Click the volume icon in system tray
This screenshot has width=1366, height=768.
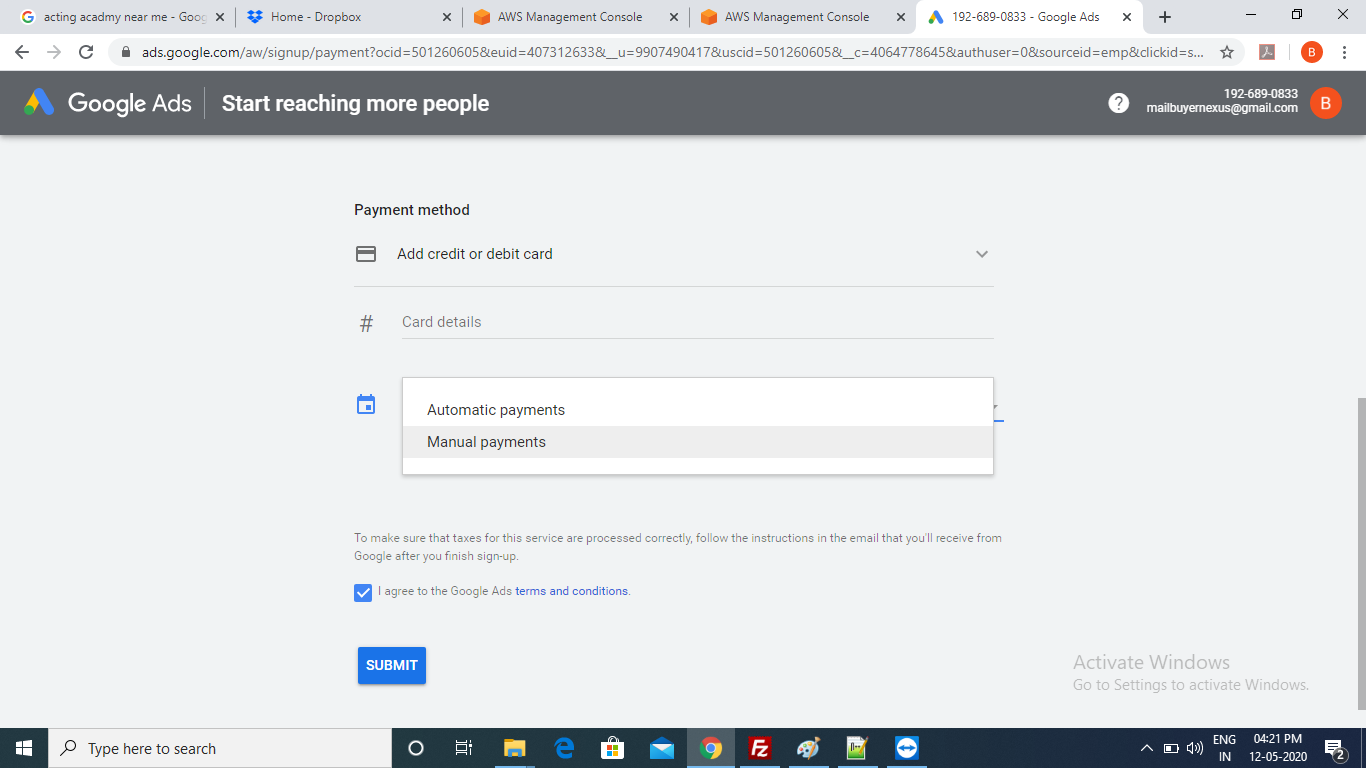click(x=1194, y=748)
